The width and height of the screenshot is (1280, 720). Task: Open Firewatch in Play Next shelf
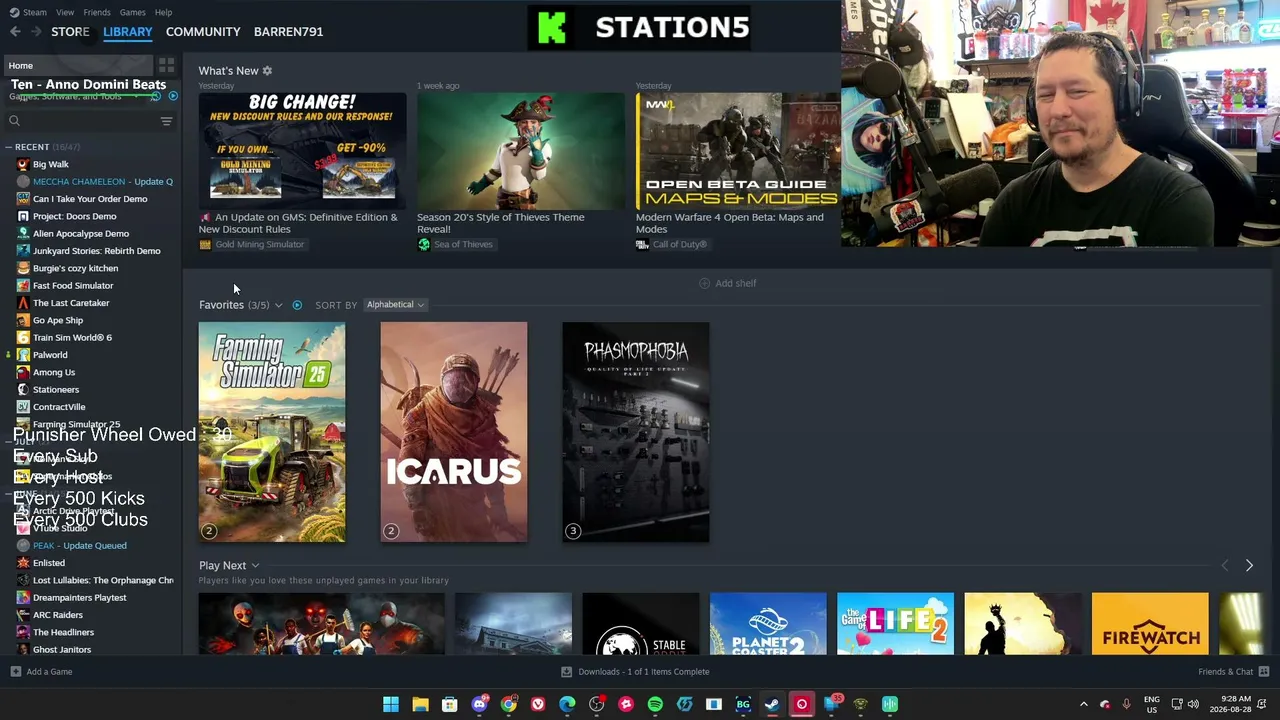(x=1150, y=624)
